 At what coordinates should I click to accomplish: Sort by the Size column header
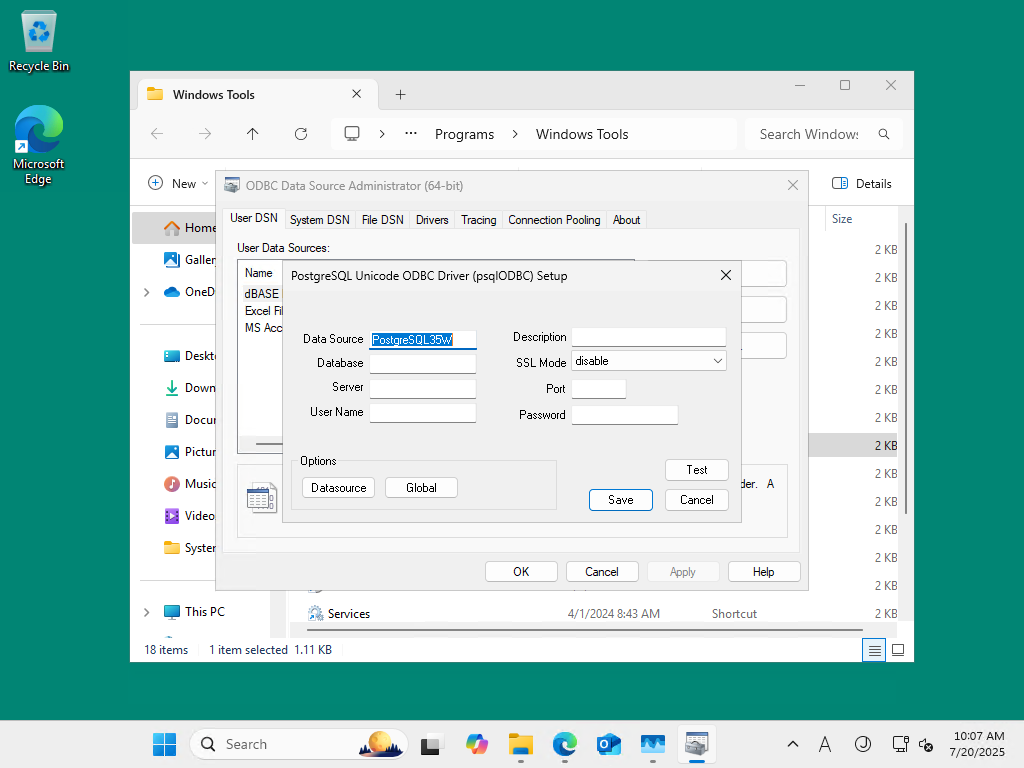[842, 219]
